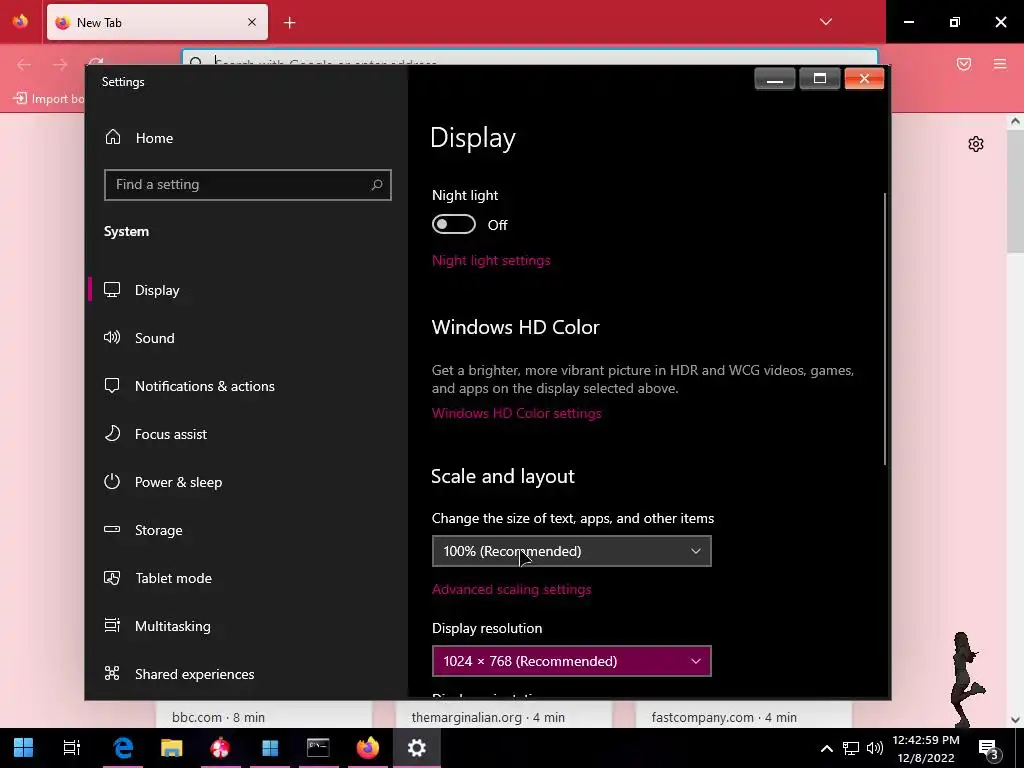1024x768 pixels.
Task: Open the notification center icon
Action: [x=989, y=748]
